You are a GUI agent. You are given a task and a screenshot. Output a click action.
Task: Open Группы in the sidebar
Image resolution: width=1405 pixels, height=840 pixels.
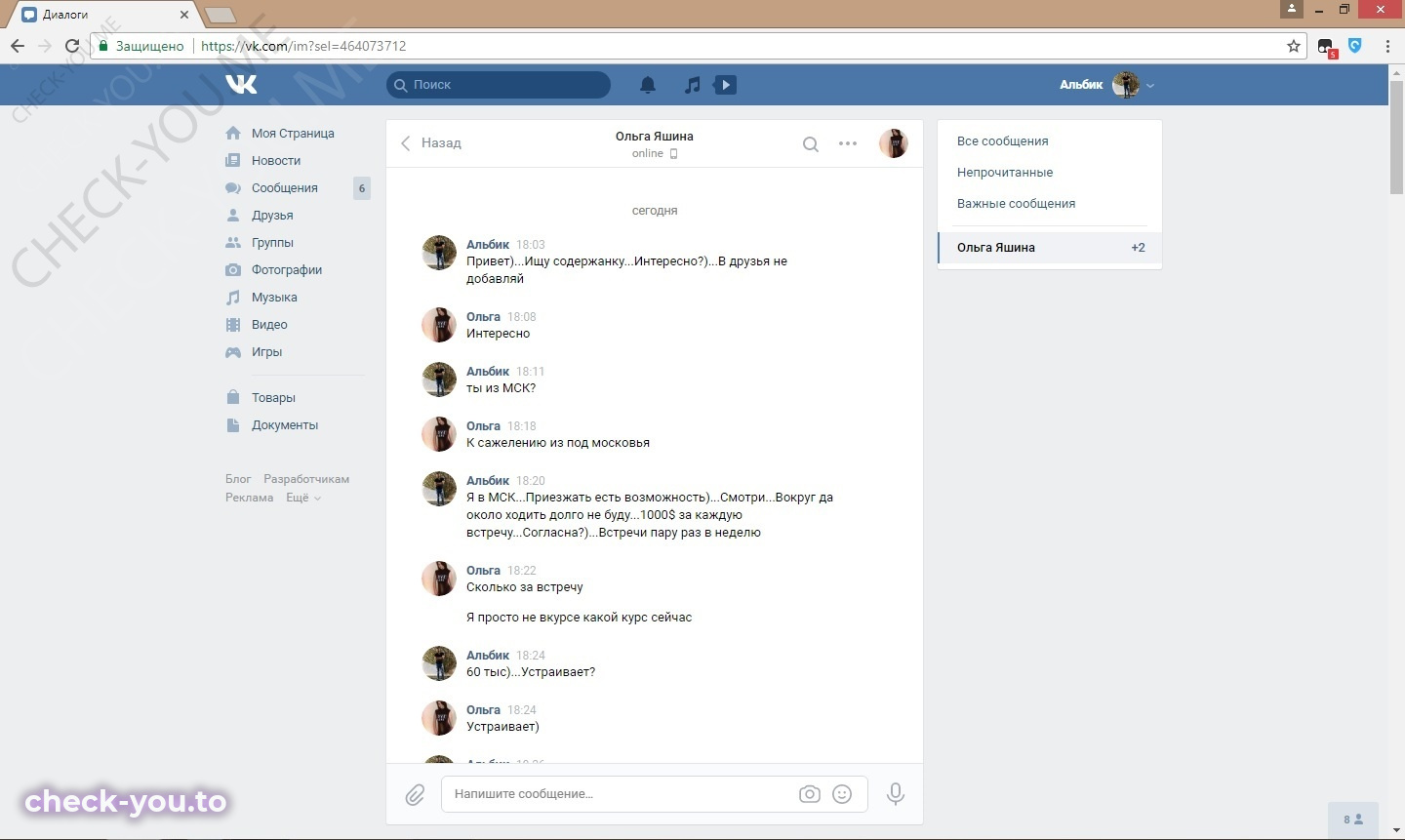click(x=272, y=243)
